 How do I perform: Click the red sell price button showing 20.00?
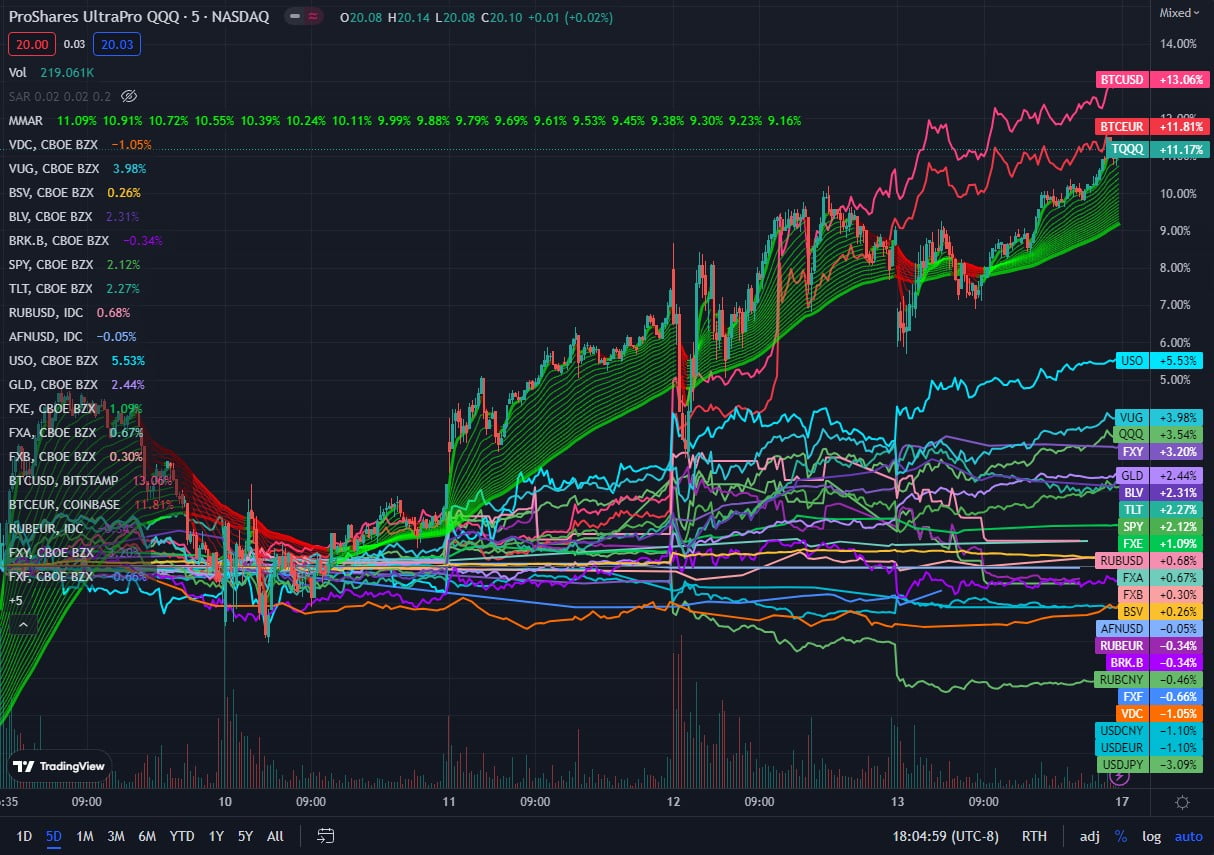click(x=31, y=44)
